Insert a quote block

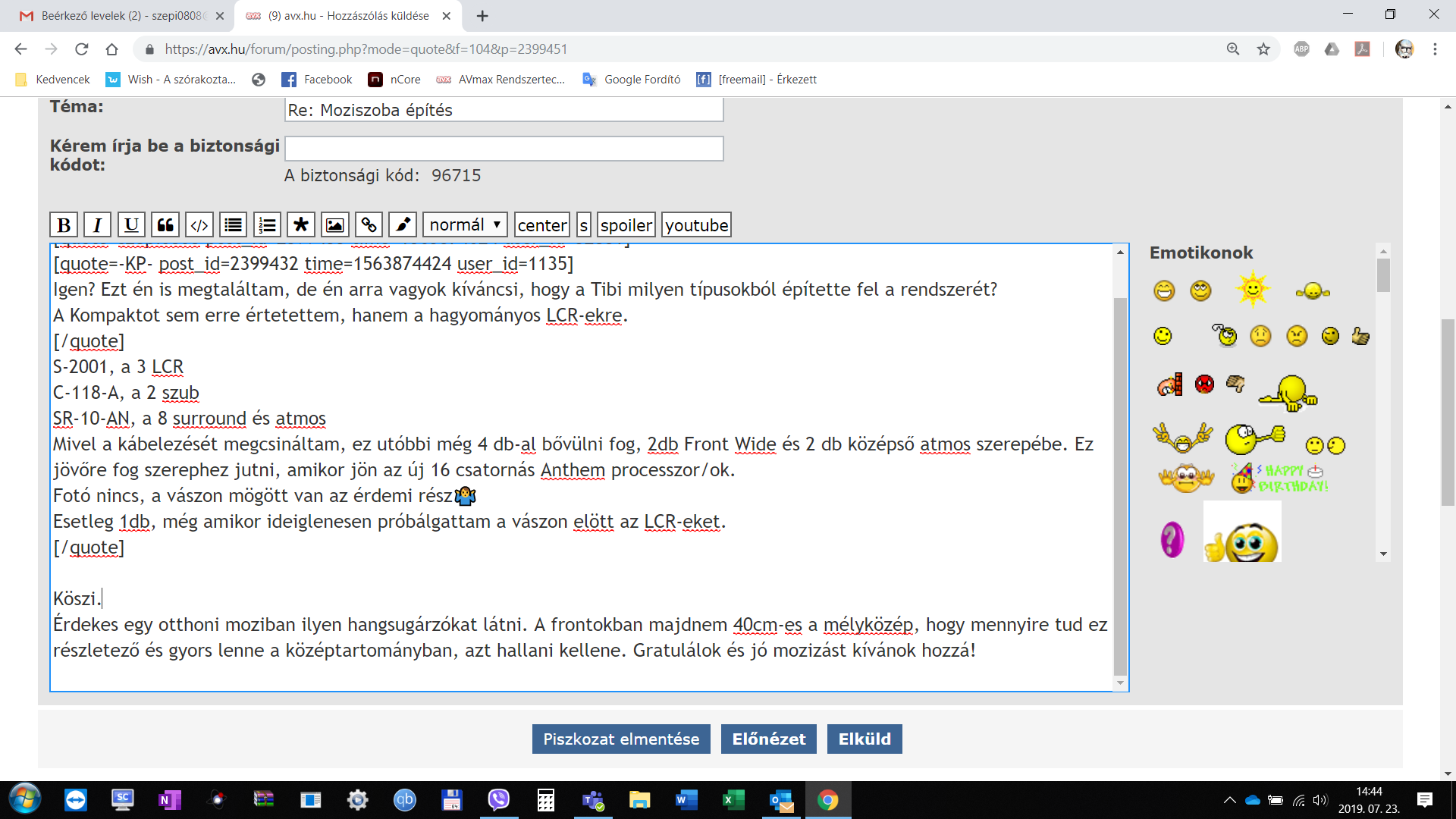pyautogui.click(x=165, y=225)
